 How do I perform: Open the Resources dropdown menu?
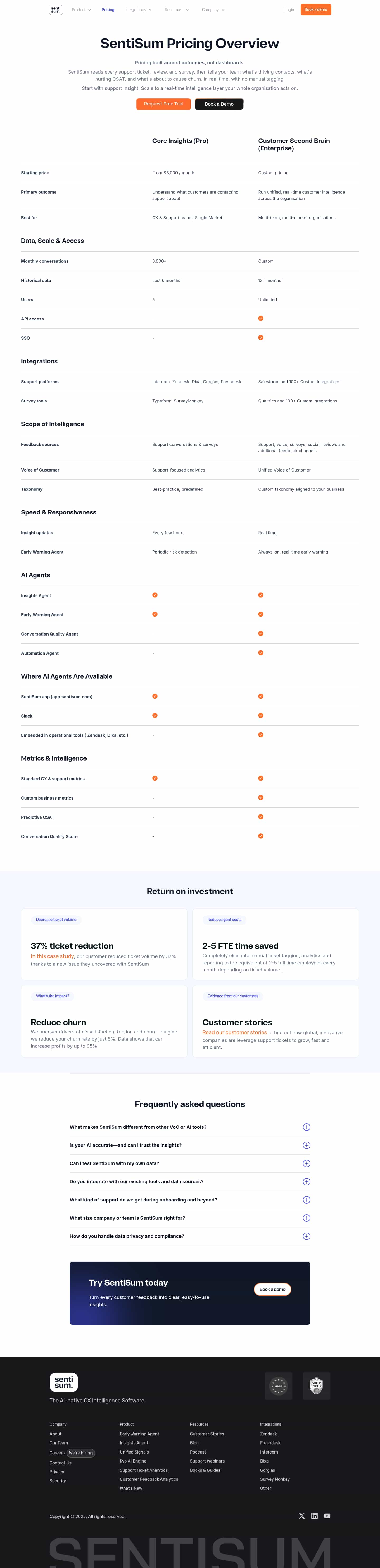click(177, 10)
